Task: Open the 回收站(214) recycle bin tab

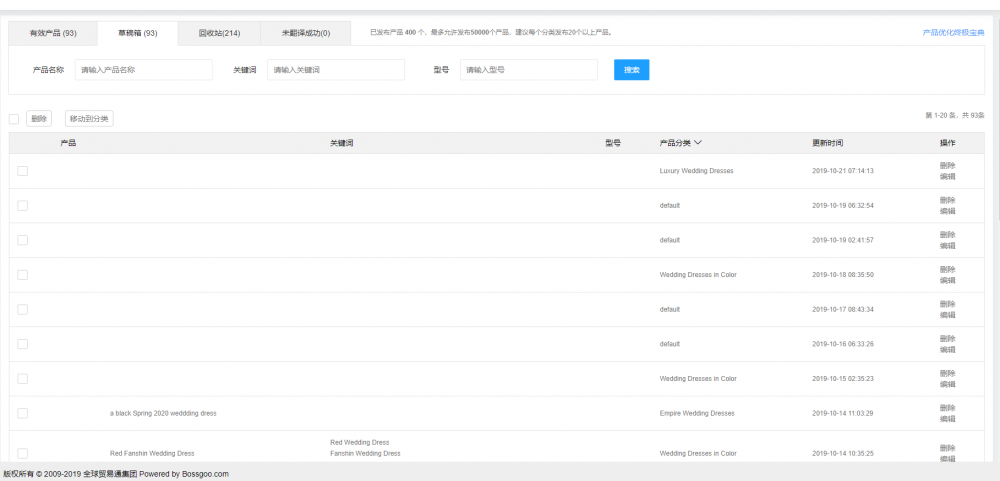Action: click(219, 33)
